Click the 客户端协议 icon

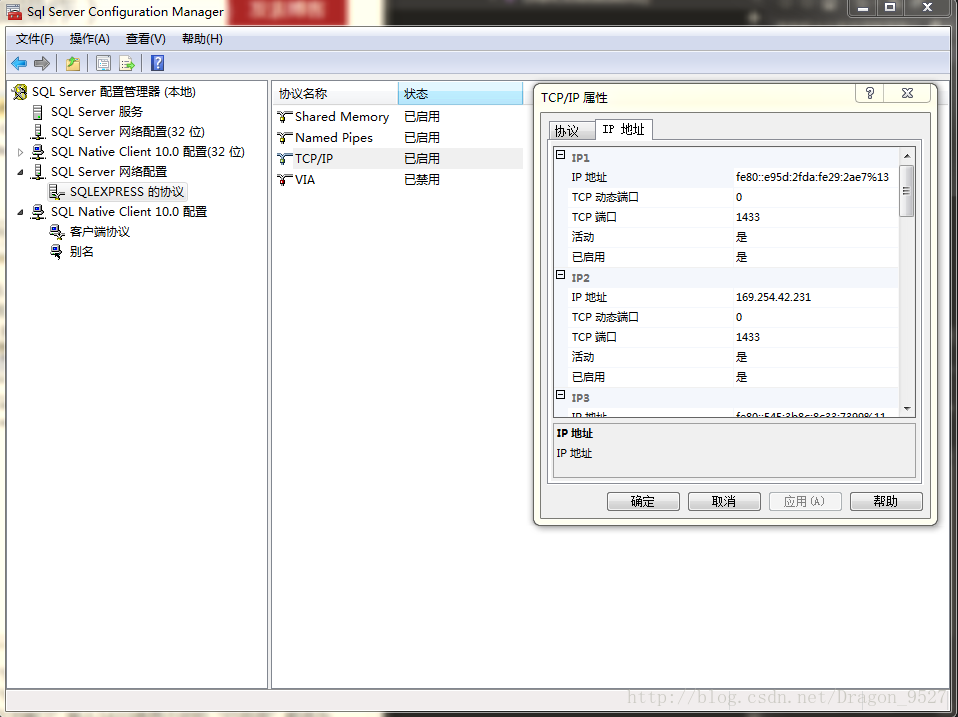tap(57, 231)
